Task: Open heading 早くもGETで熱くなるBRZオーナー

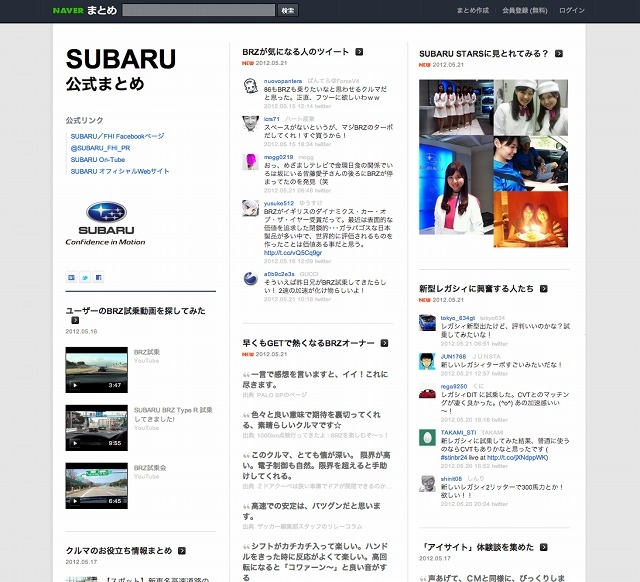Action: (309, 343)
